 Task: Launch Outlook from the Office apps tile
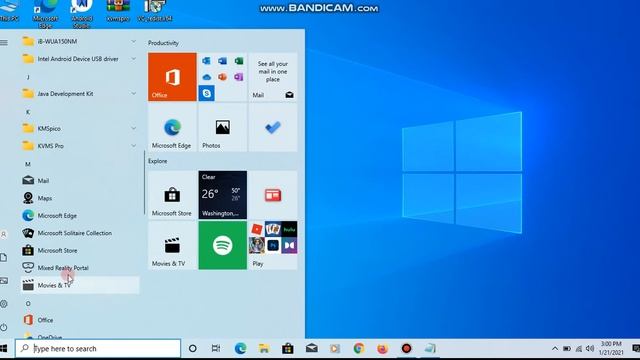(x=206, y=61)
